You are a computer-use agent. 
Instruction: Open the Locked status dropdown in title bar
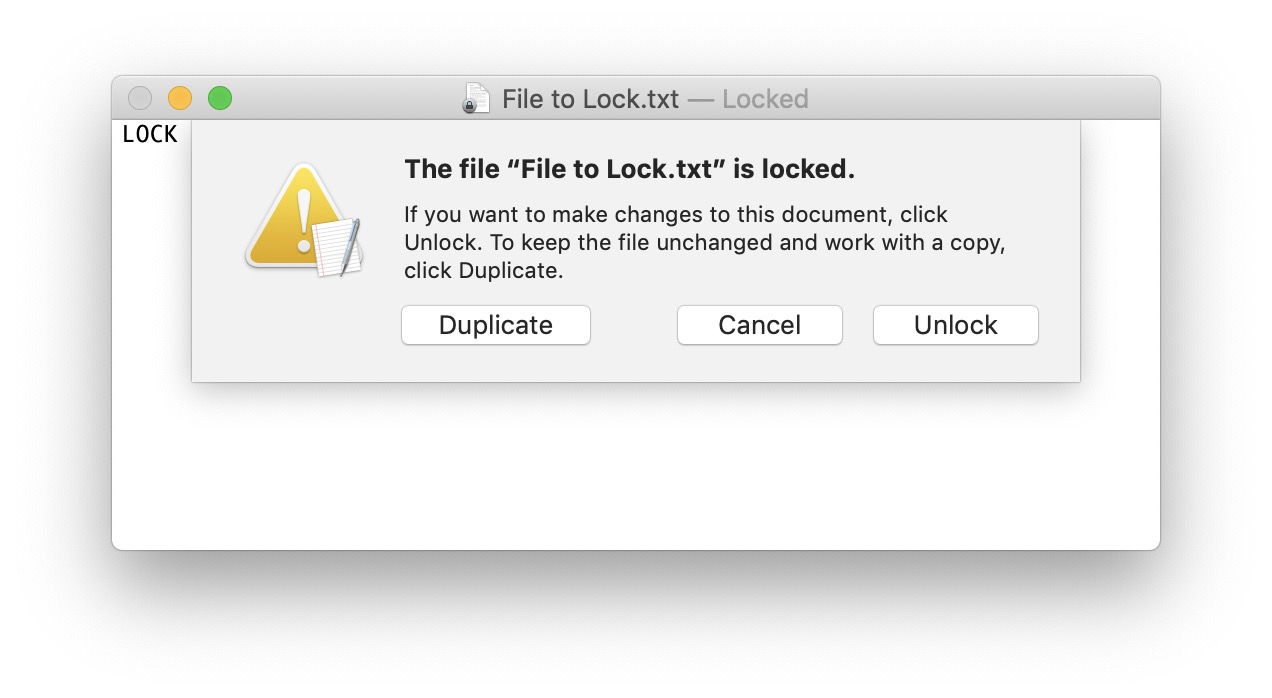click(765, 99)
